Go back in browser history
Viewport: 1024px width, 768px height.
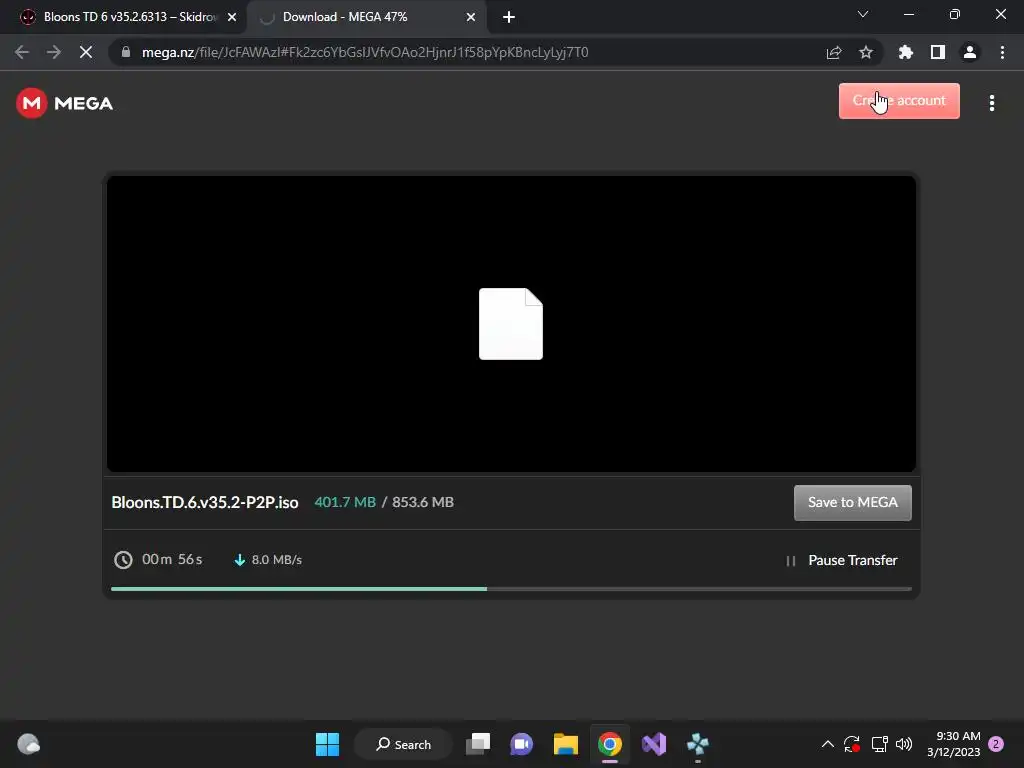[x=22, y=52]
